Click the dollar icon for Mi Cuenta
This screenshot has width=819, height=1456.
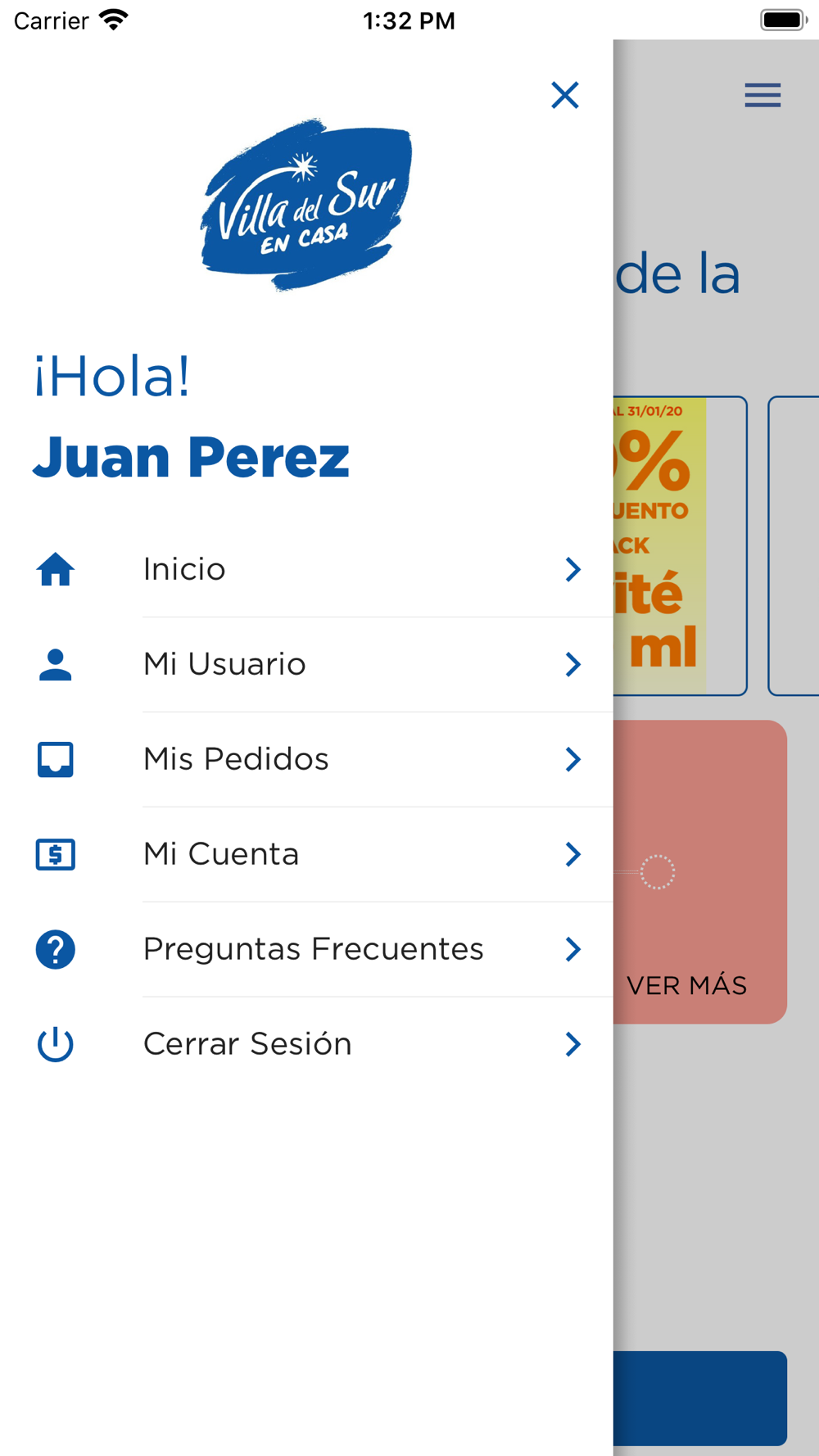tap(56, 854)
